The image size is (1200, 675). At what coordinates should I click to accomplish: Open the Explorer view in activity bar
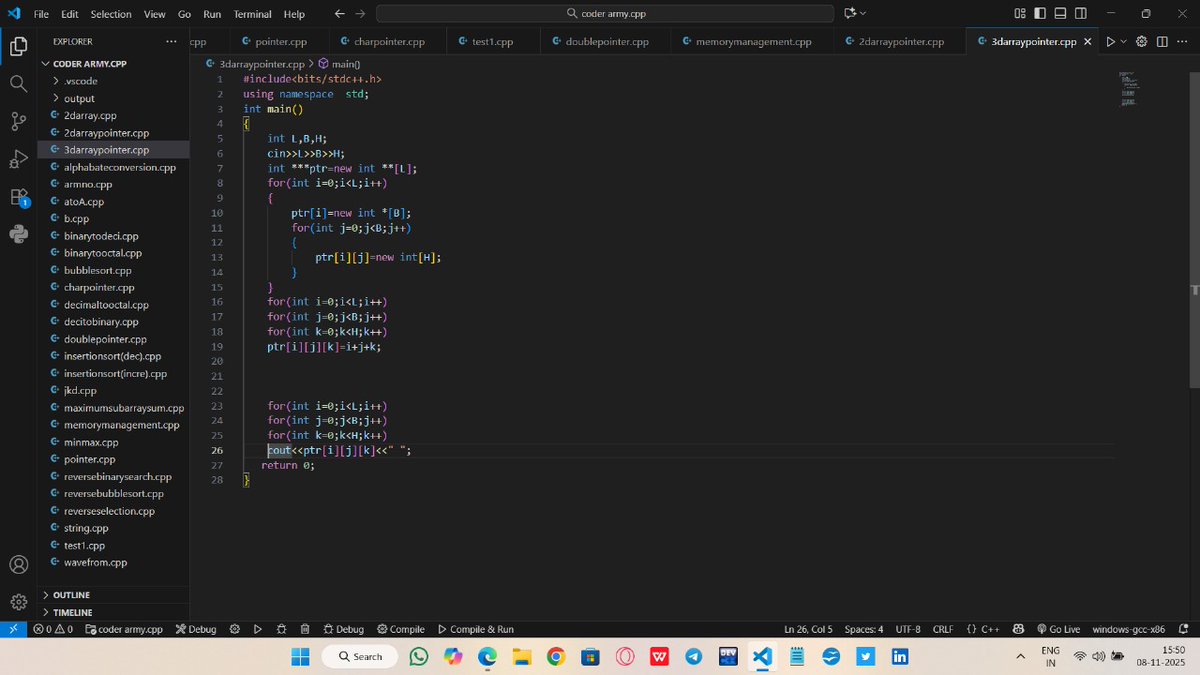pyautogui.click(x=18, y=46)
